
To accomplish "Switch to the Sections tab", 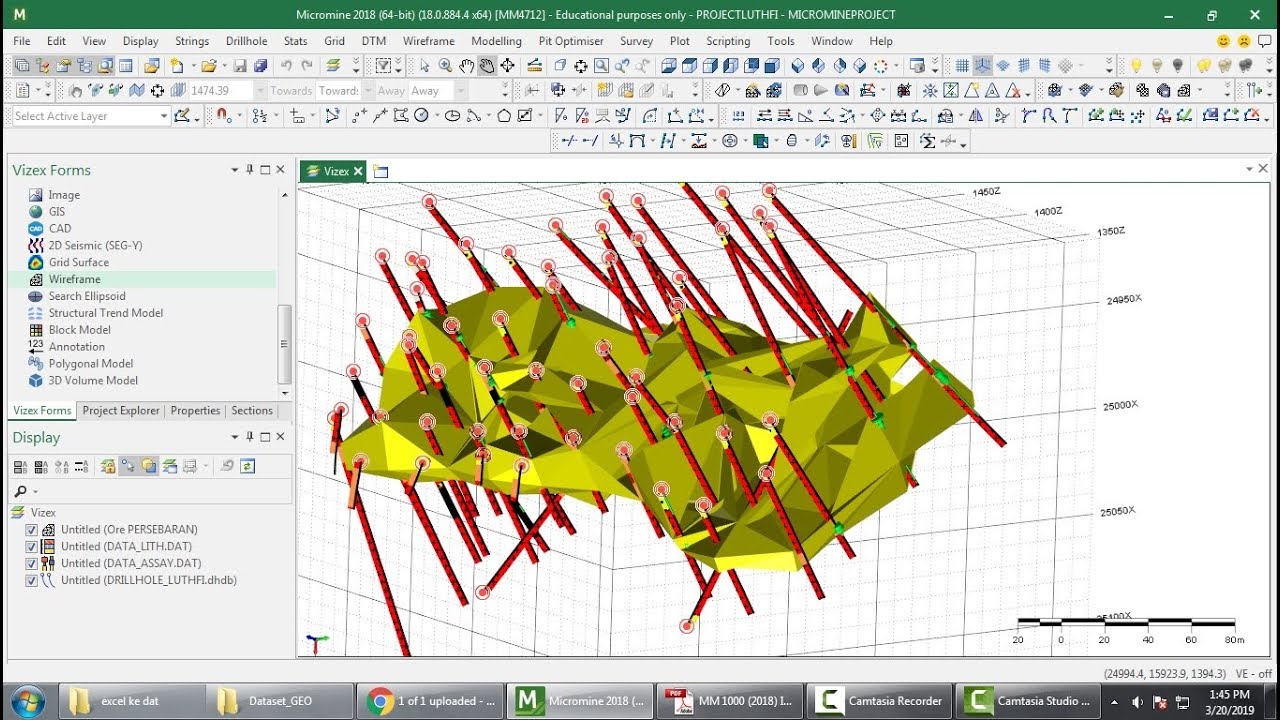I will pyautogui.click(x=252, y=411).
